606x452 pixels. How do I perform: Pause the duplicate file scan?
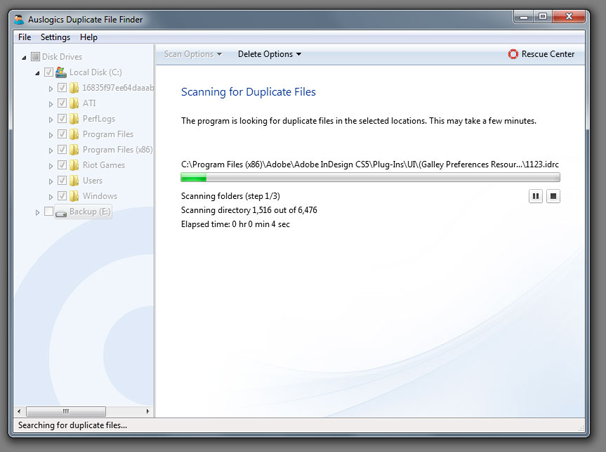536,197
